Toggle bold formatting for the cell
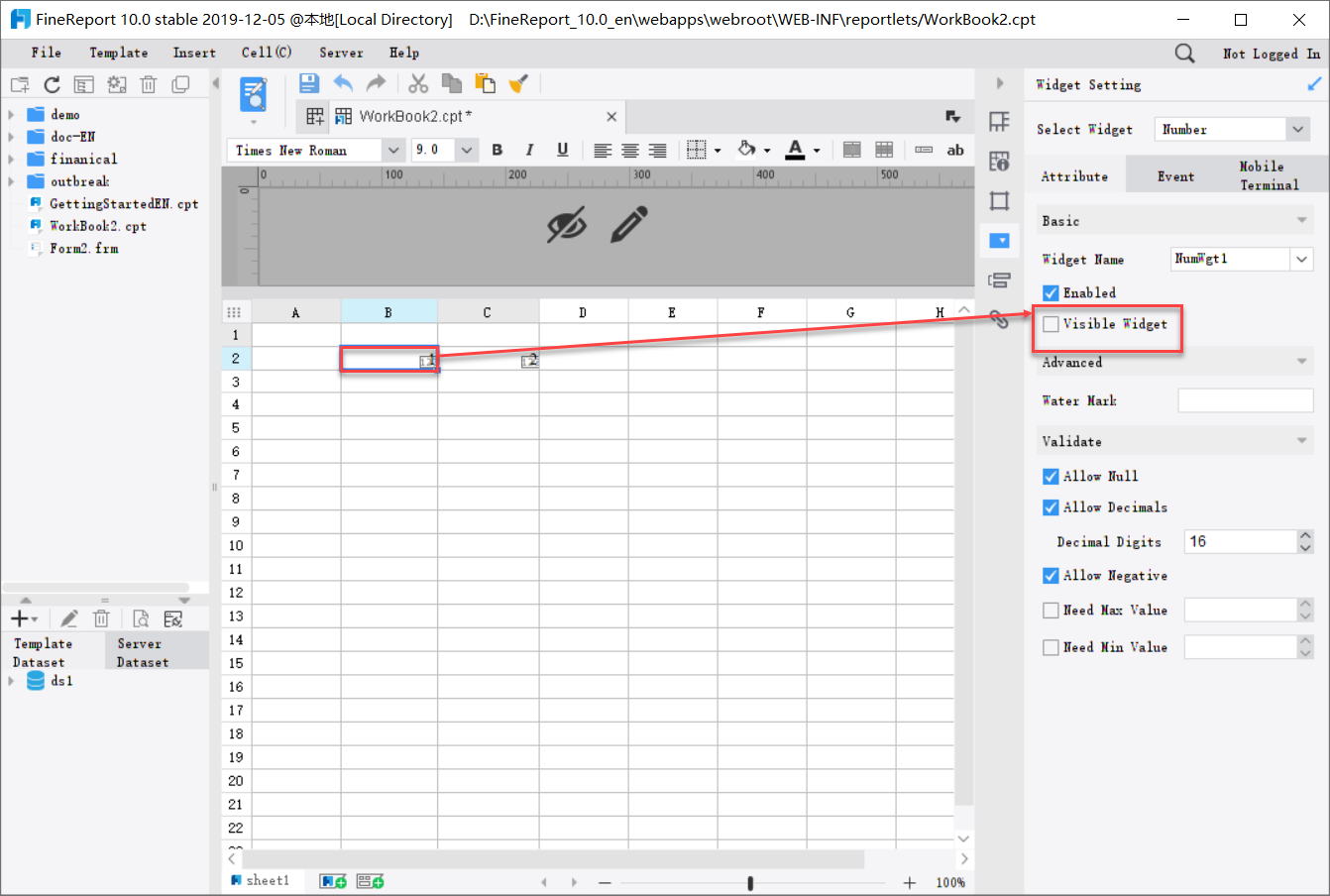 point(497,150)
